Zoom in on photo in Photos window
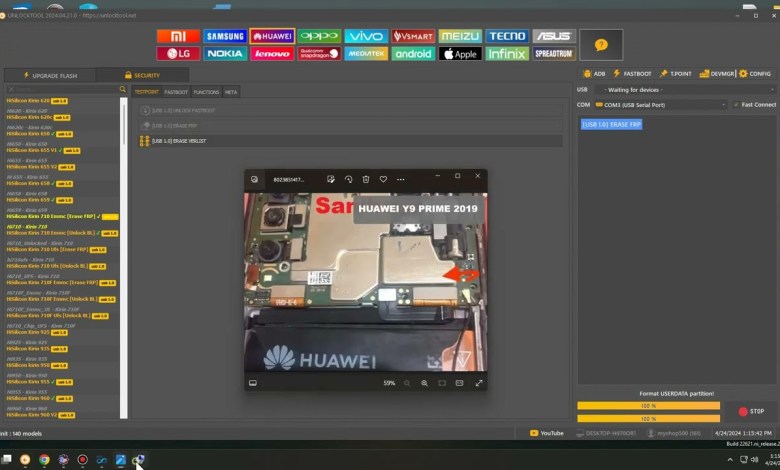This screenshot has height=470, width=780. (x=424, y=383)
